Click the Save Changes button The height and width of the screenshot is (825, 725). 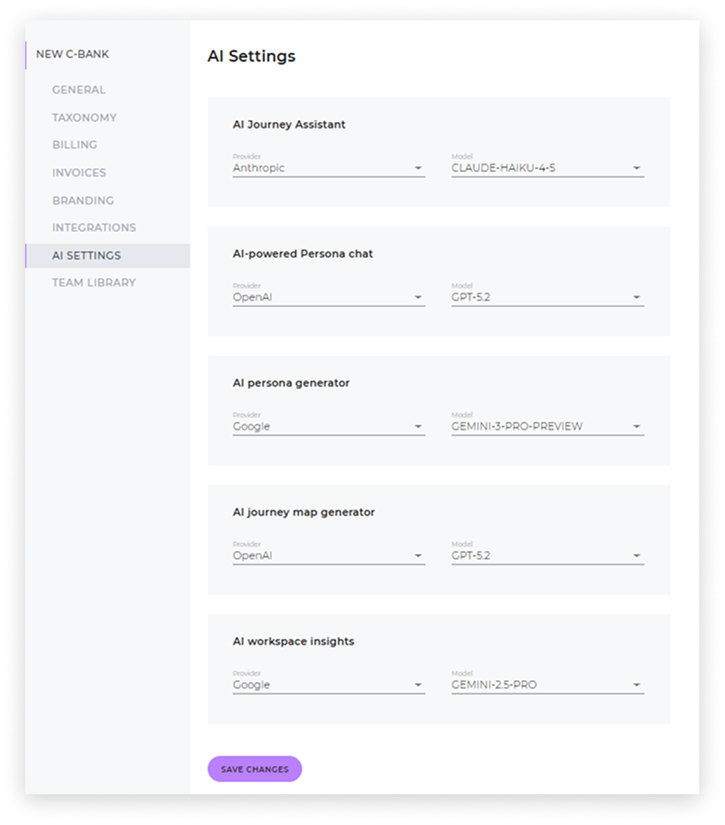click(255, 769)
